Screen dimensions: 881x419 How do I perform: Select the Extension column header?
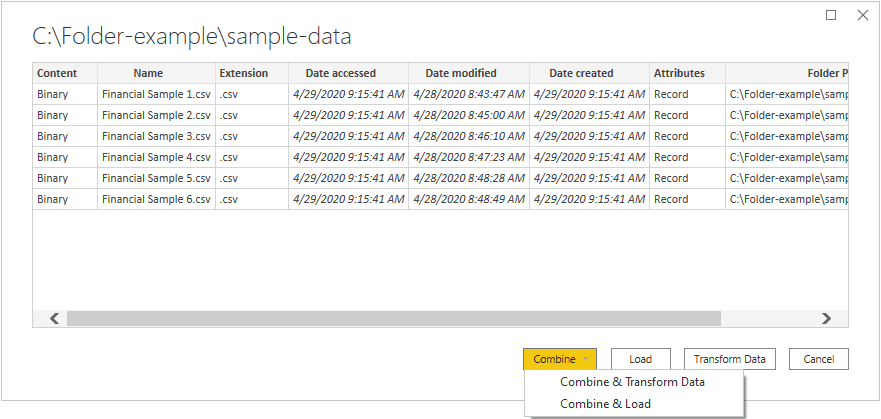point(244,73)
